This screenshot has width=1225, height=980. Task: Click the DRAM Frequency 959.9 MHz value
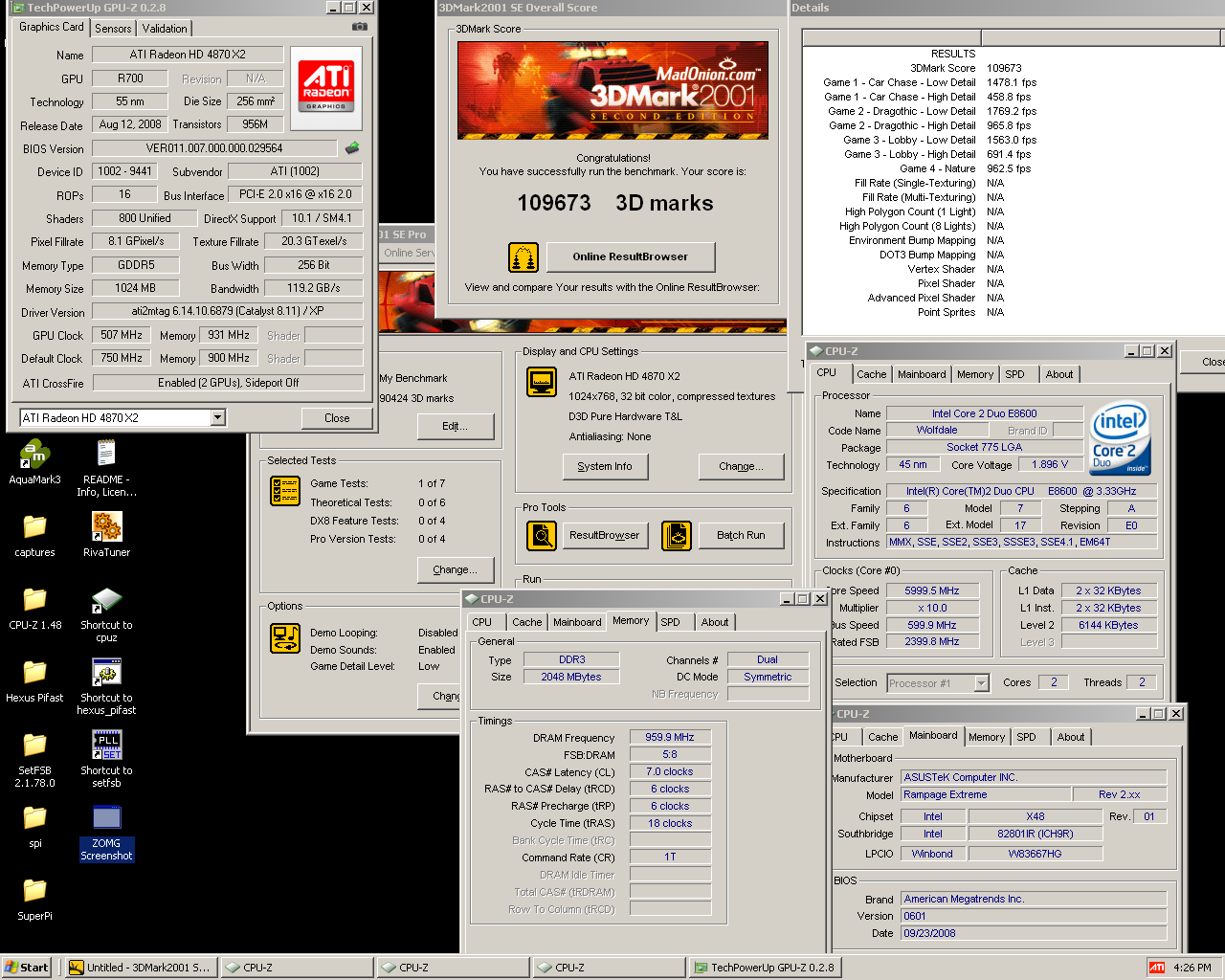click(x=670, y=737)
